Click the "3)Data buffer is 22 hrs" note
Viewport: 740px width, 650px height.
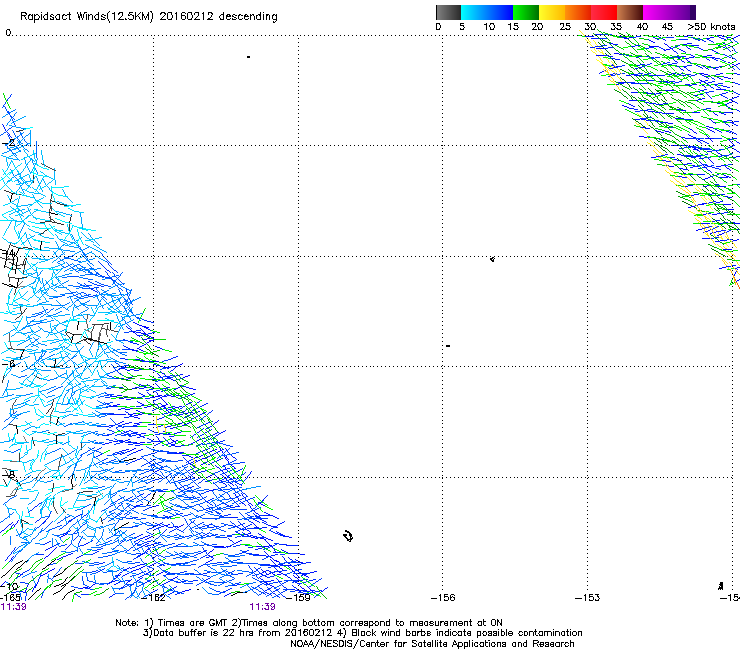point(237,633)
